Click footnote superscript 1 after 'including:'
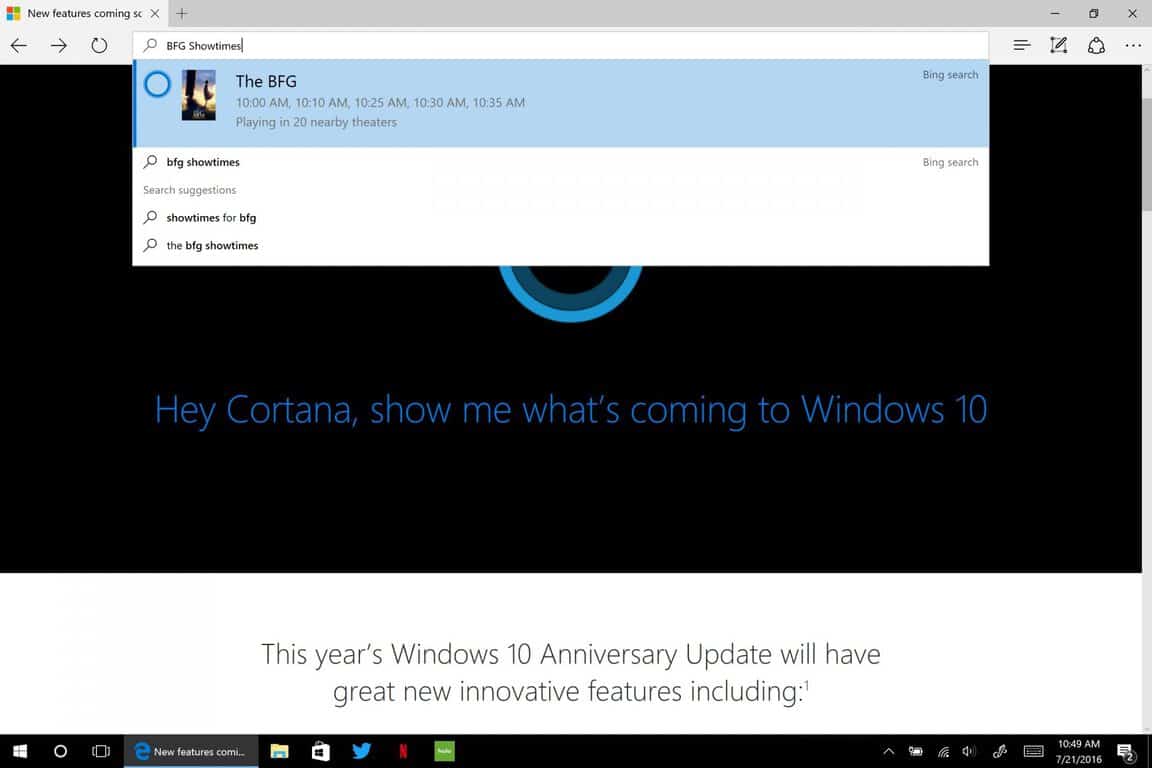The width and height of the screenshot is (1152, 768). (806, 685)
